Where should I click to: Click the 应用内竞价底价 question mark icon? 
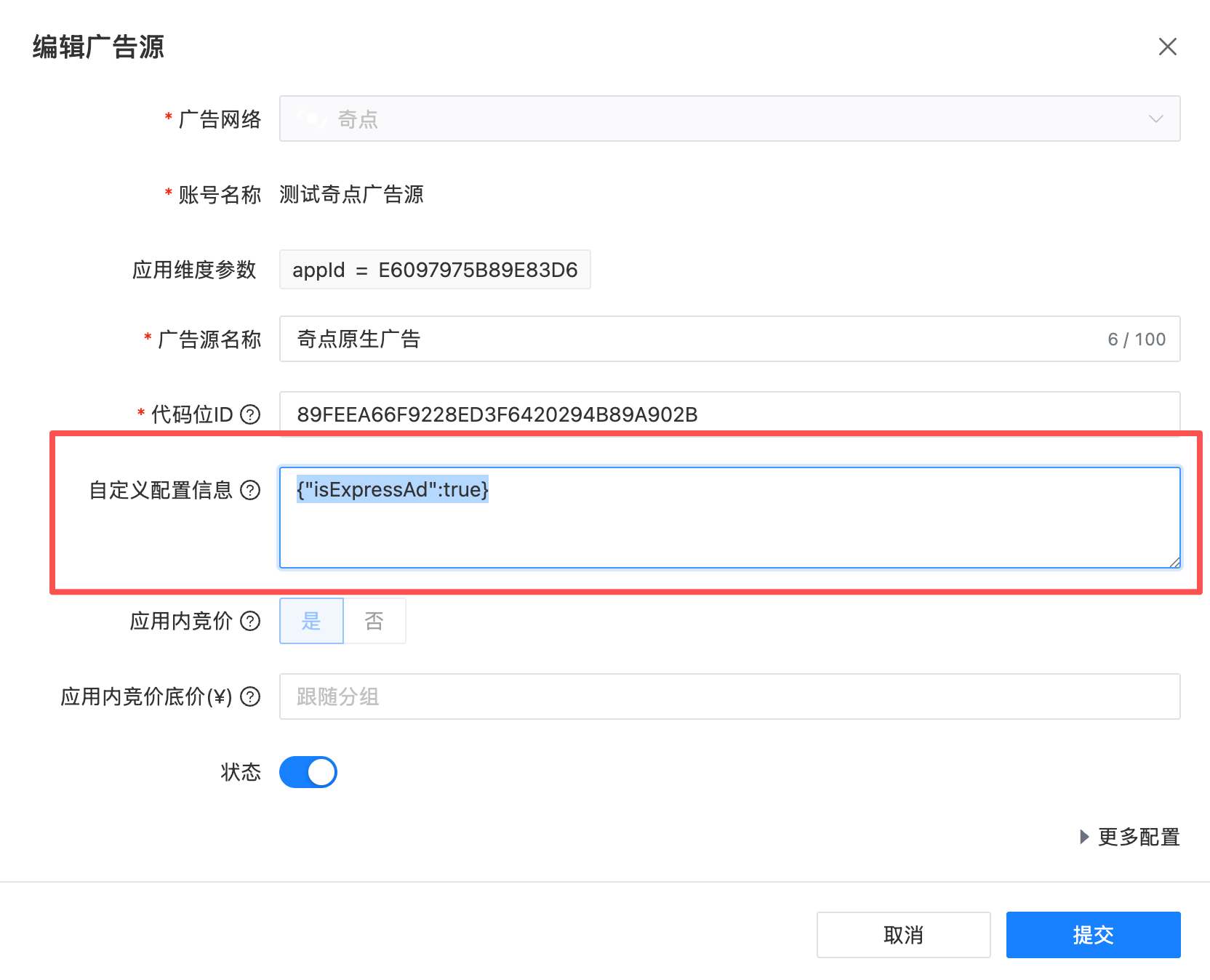pyautogui.click(x=250, y=696)
